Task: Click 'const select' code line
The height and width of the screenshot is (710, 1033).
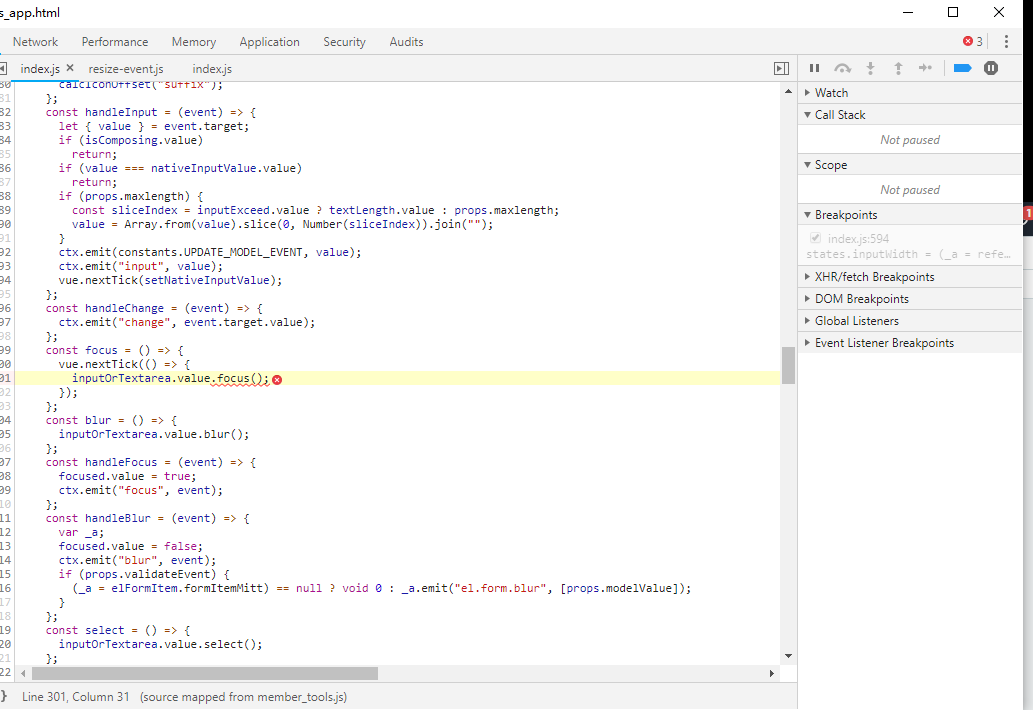Action: 118,630
